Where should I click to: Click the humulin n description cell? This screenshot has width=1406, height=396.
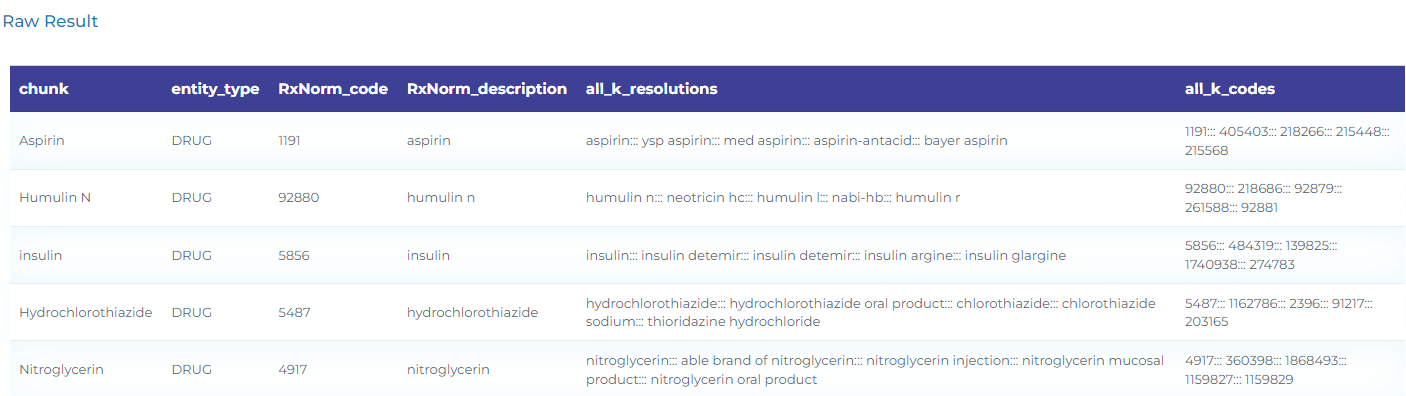pyautogui.click(x=441, y=198)
